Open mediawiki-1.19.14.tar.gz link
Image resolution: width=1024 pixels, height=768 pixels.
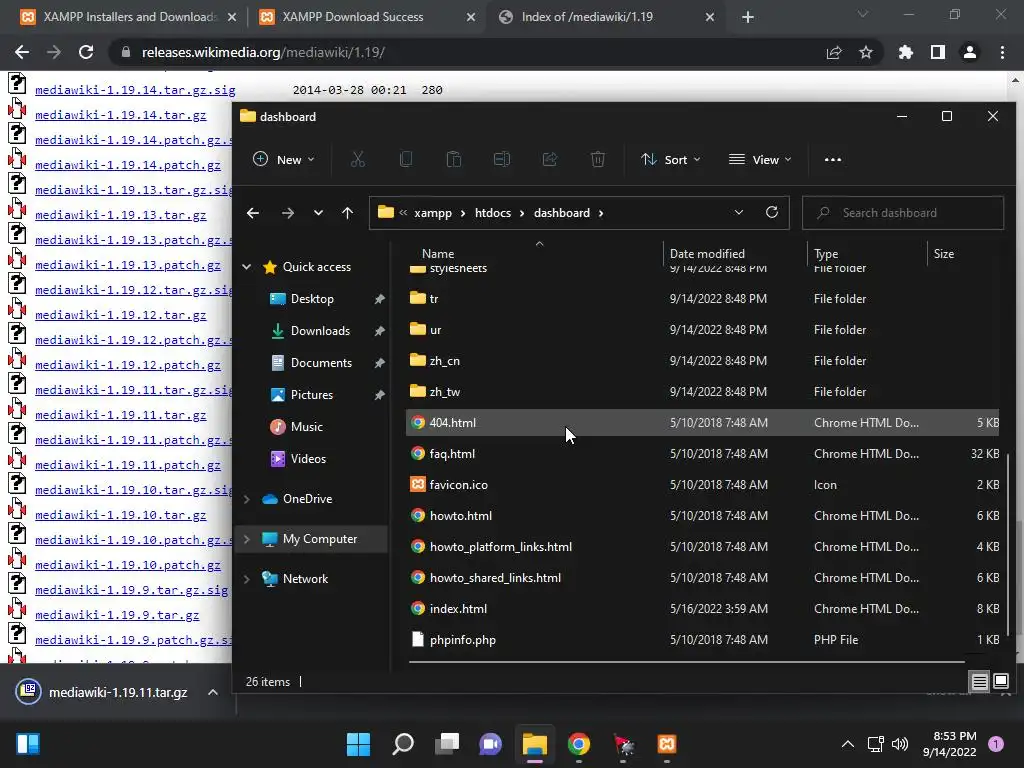pyautogui.click(x=121, y=115)
